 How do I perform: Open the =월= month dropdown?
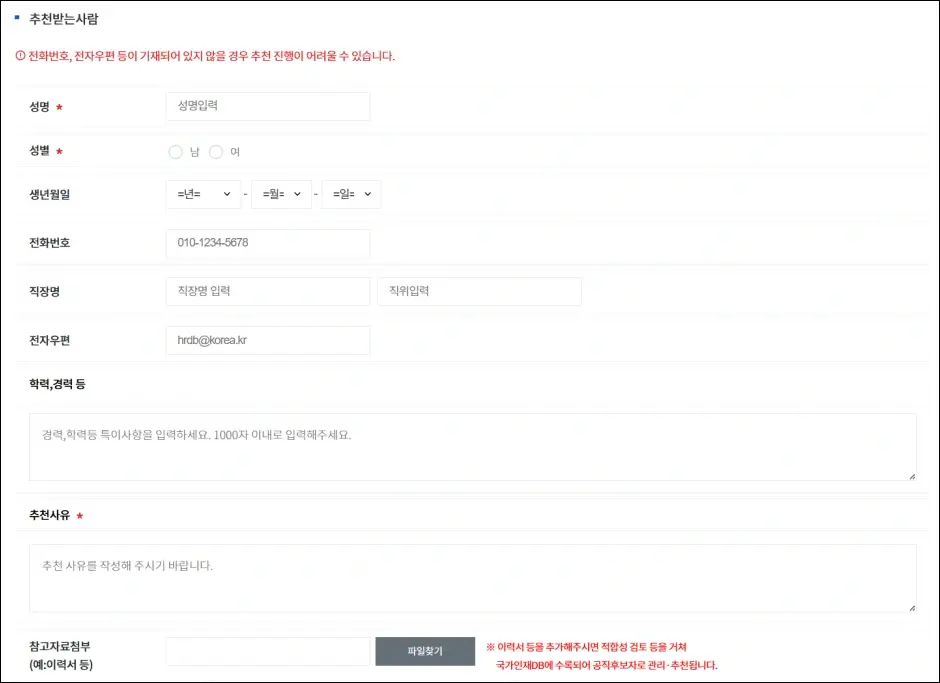click(x=281, y=194)
